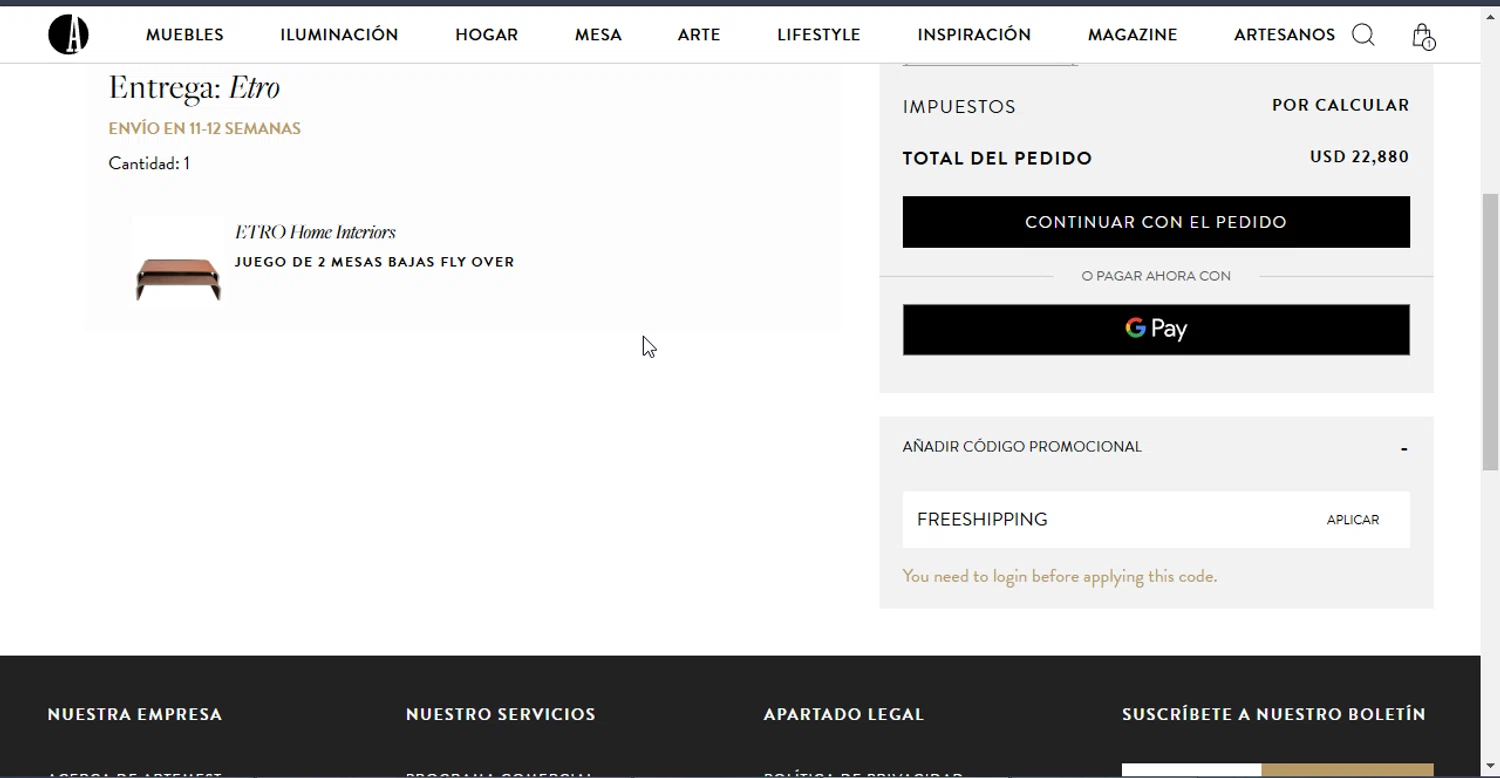1500x778 pixels.
Task: Apply the promo code with Aplicar
Action: coord(1353,520)
